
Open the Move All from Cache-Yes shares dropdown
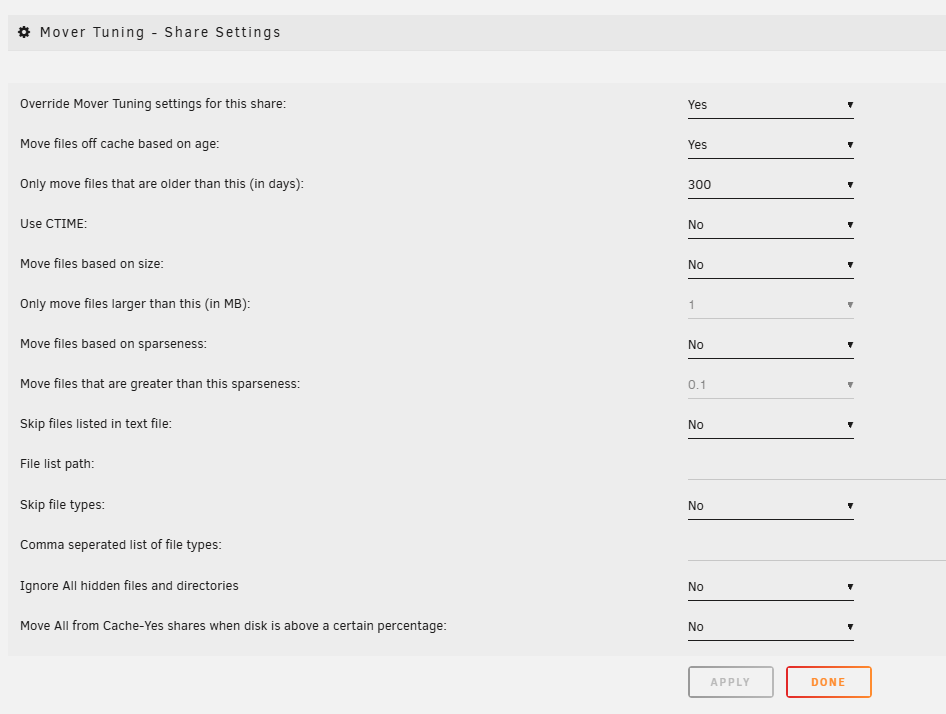770,626
